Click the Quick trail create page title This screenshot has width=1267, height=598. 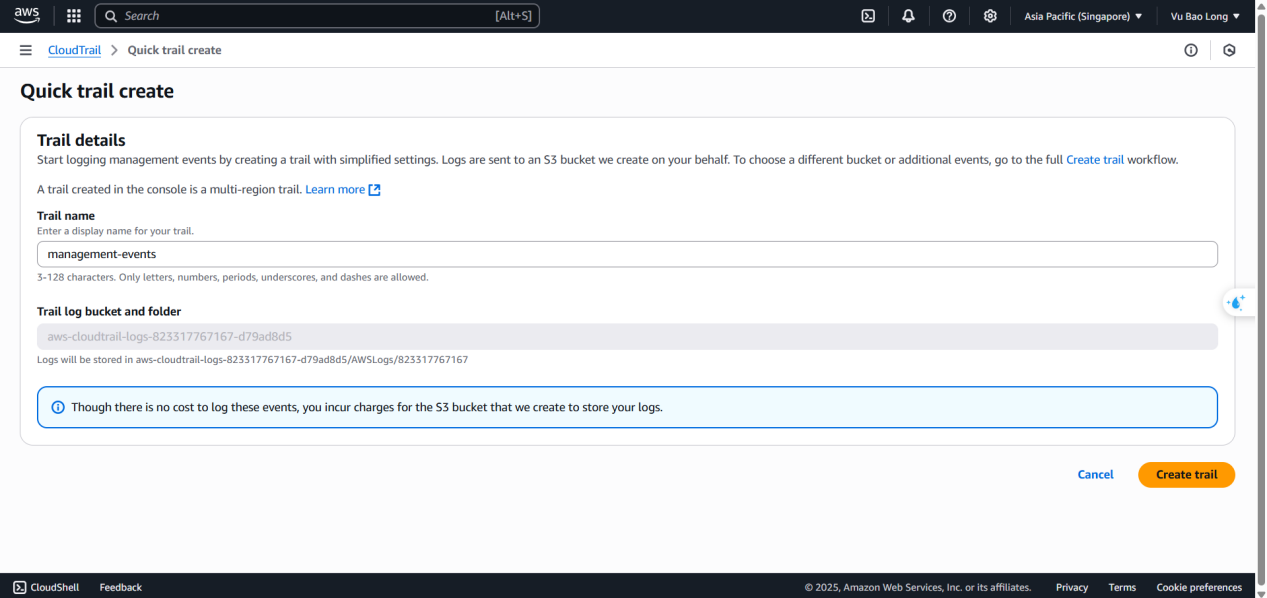coord(97,91)
